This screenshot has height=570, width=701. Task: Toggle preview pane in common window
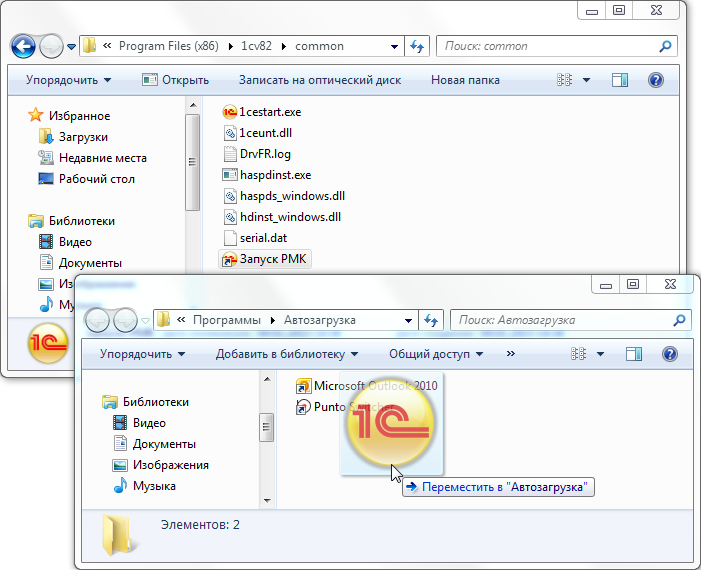point(620,80)
